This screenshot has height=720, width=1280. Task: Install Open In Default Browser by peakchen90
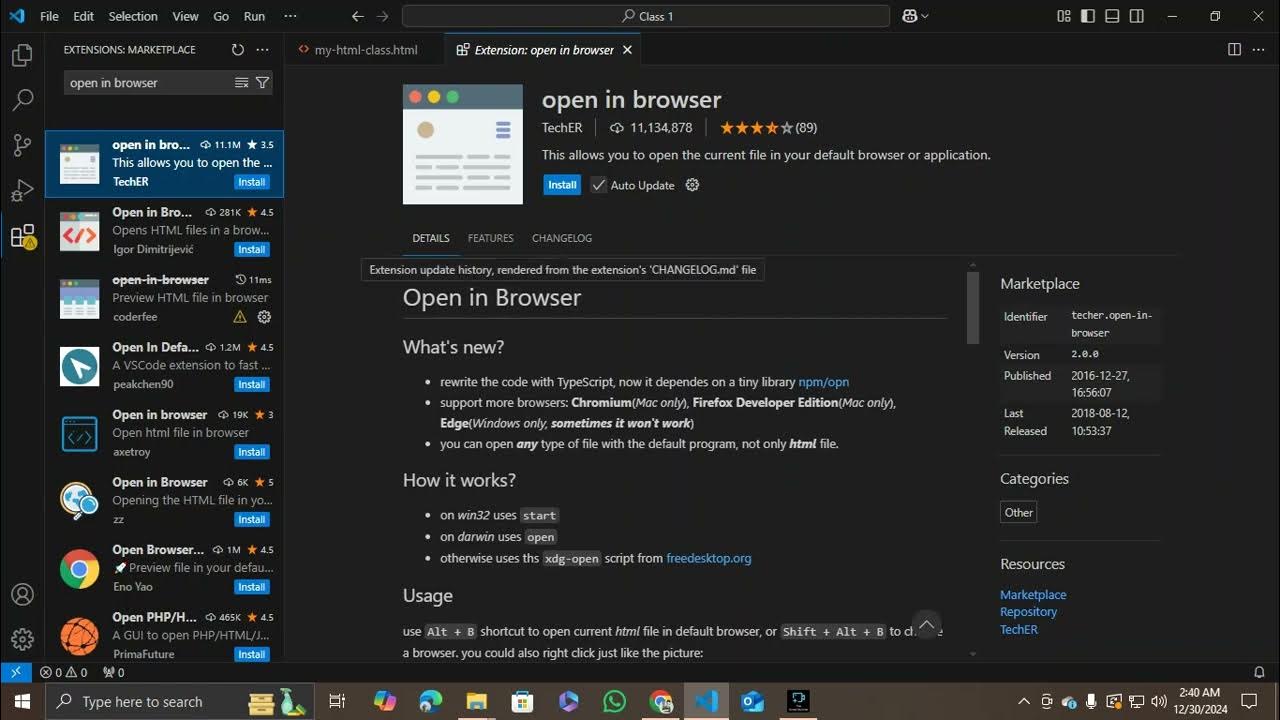click(251, 384)
